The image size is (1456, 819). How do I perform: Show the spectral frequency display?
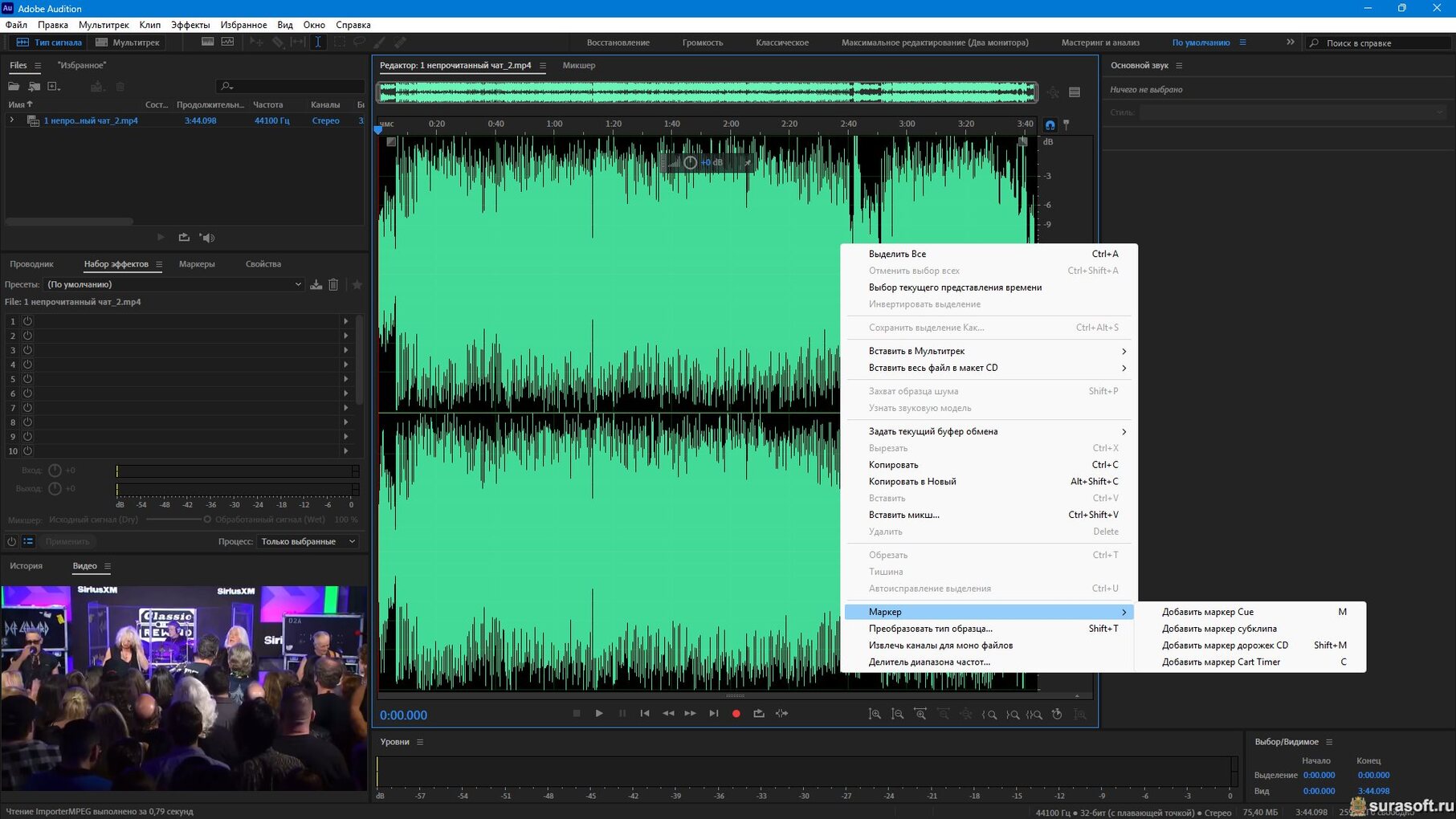pos(207,42)
